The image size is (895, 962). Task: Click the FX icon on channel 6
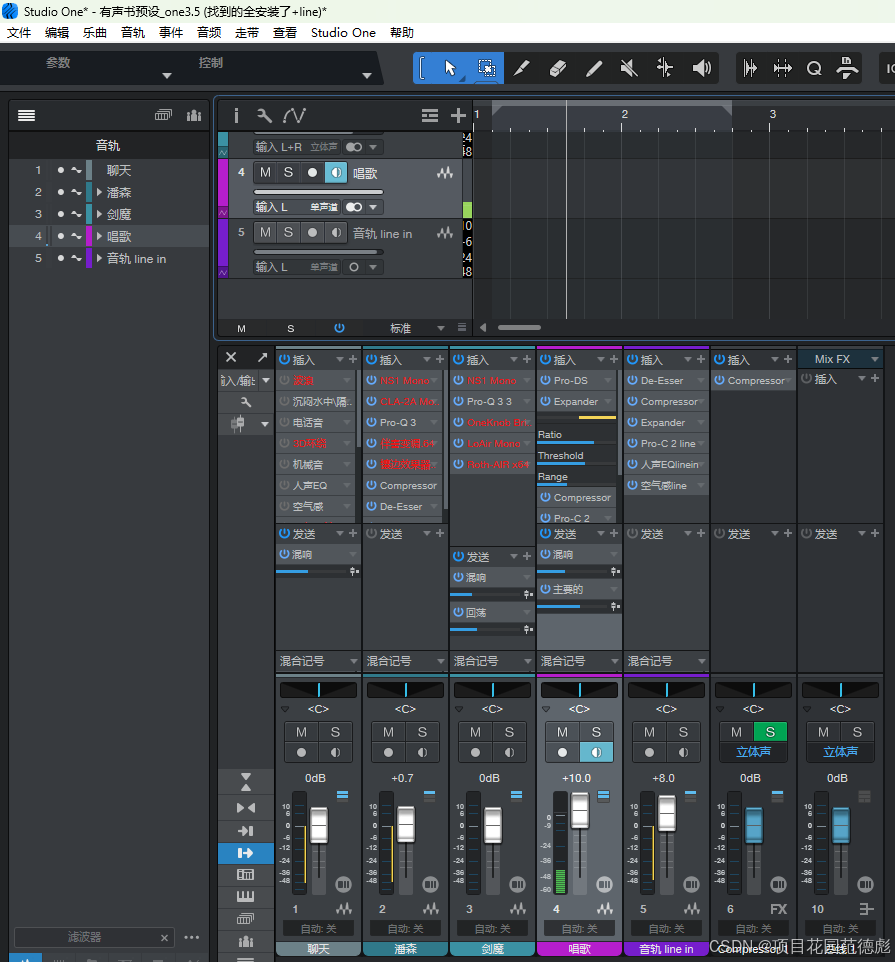click(x=778, y=909)
